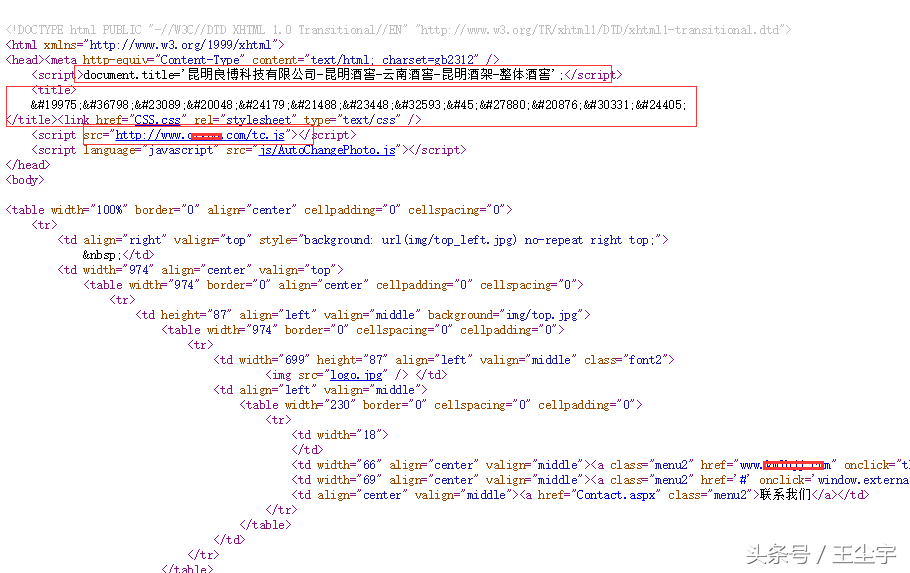
Task: Click the document.title script text
Action: coord(323,75)
